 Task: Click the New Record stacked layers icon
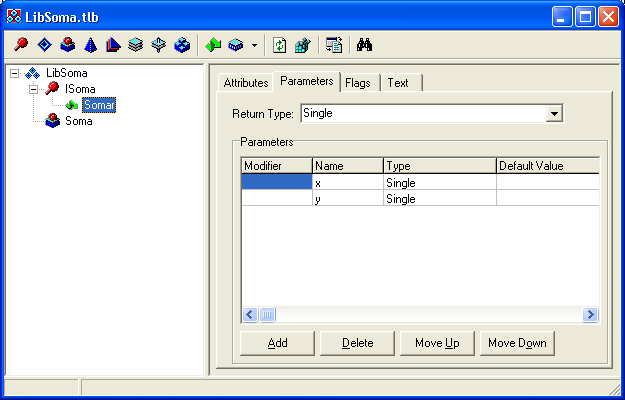point(135,45)
